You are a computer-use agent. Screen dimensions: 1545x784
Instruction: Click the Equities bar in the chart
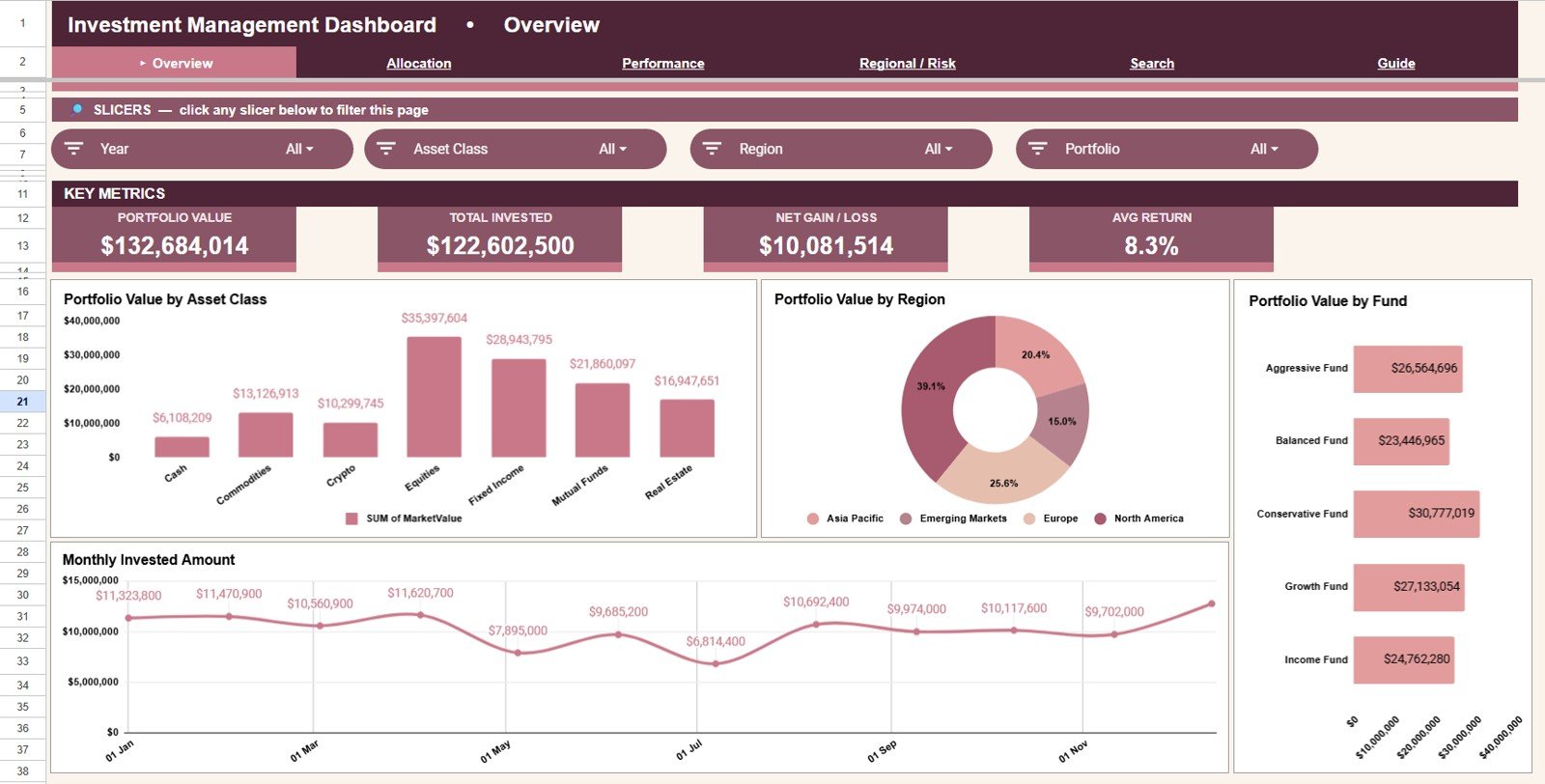point(434,397)
